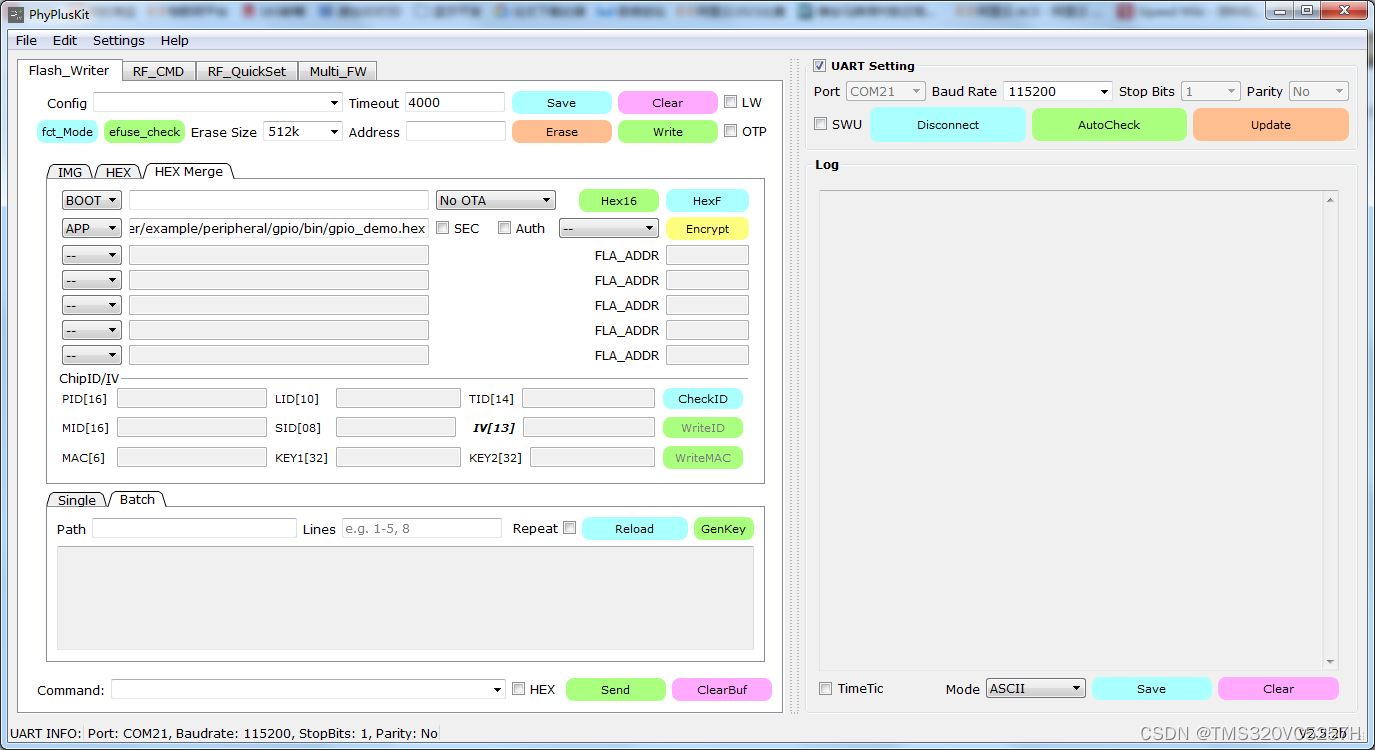Viewport: 1375px width, 750px height.
Task: Open the IMG sub-tab
Action: point(70,172)
